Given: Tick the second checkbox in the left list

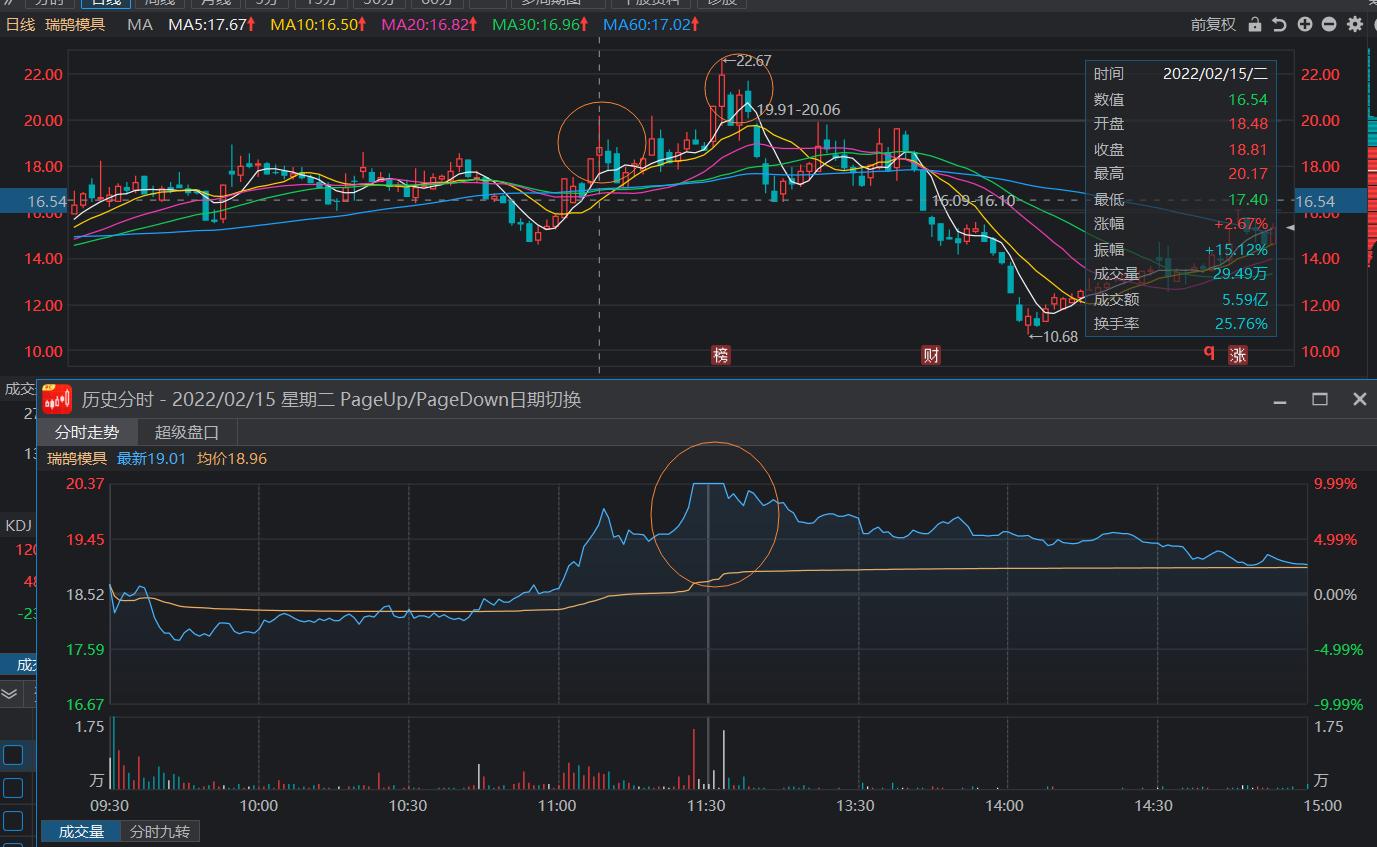Looking at the screenshot, I should click(13, 789).
